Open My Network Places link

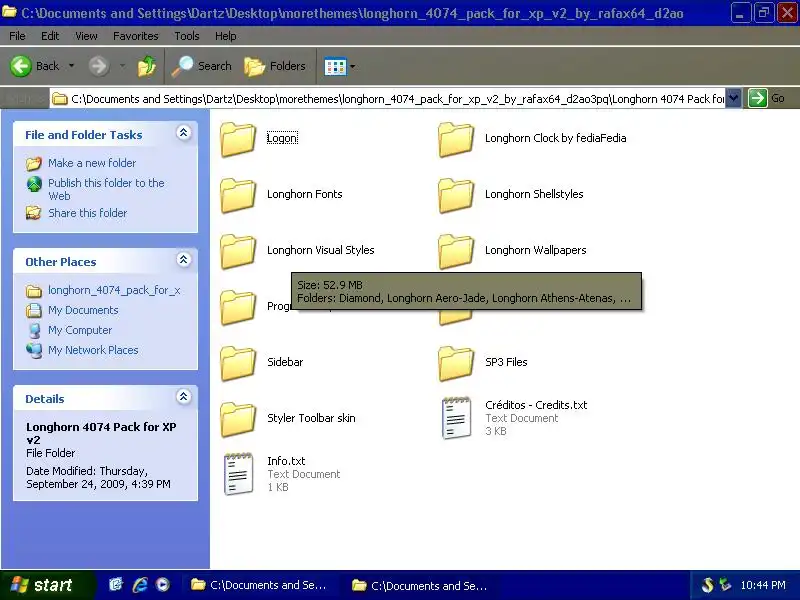pos(93,350)
